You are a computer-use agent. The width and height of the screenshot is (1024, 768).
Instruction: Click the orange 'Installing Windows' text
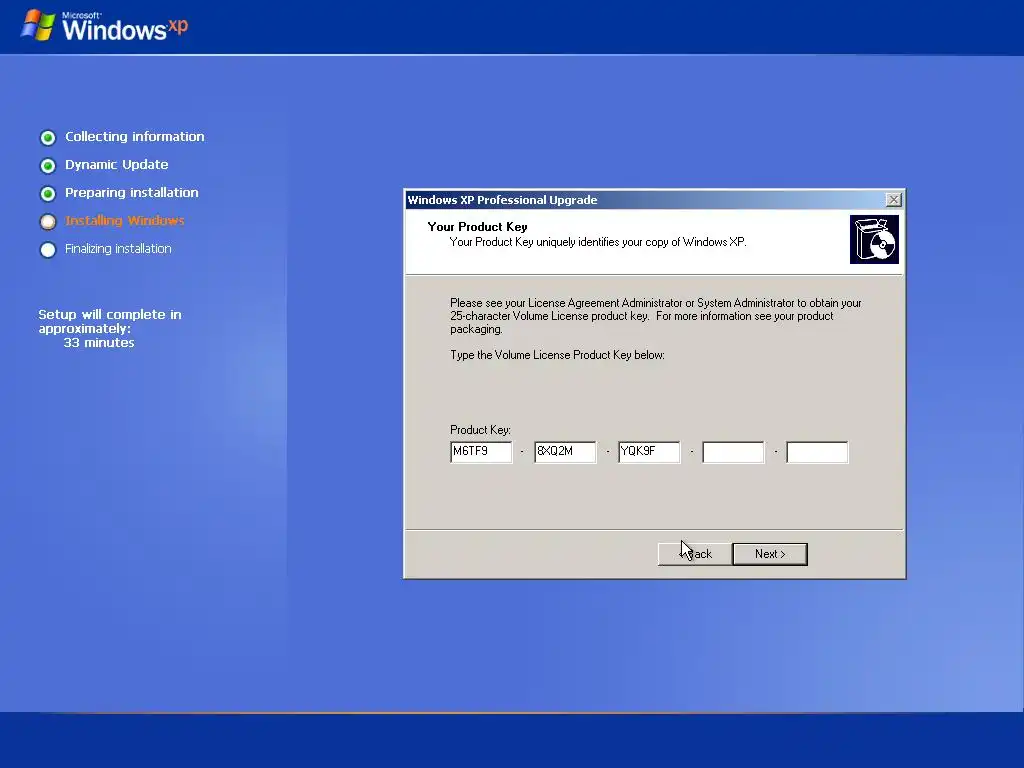(x=125, y=221)
